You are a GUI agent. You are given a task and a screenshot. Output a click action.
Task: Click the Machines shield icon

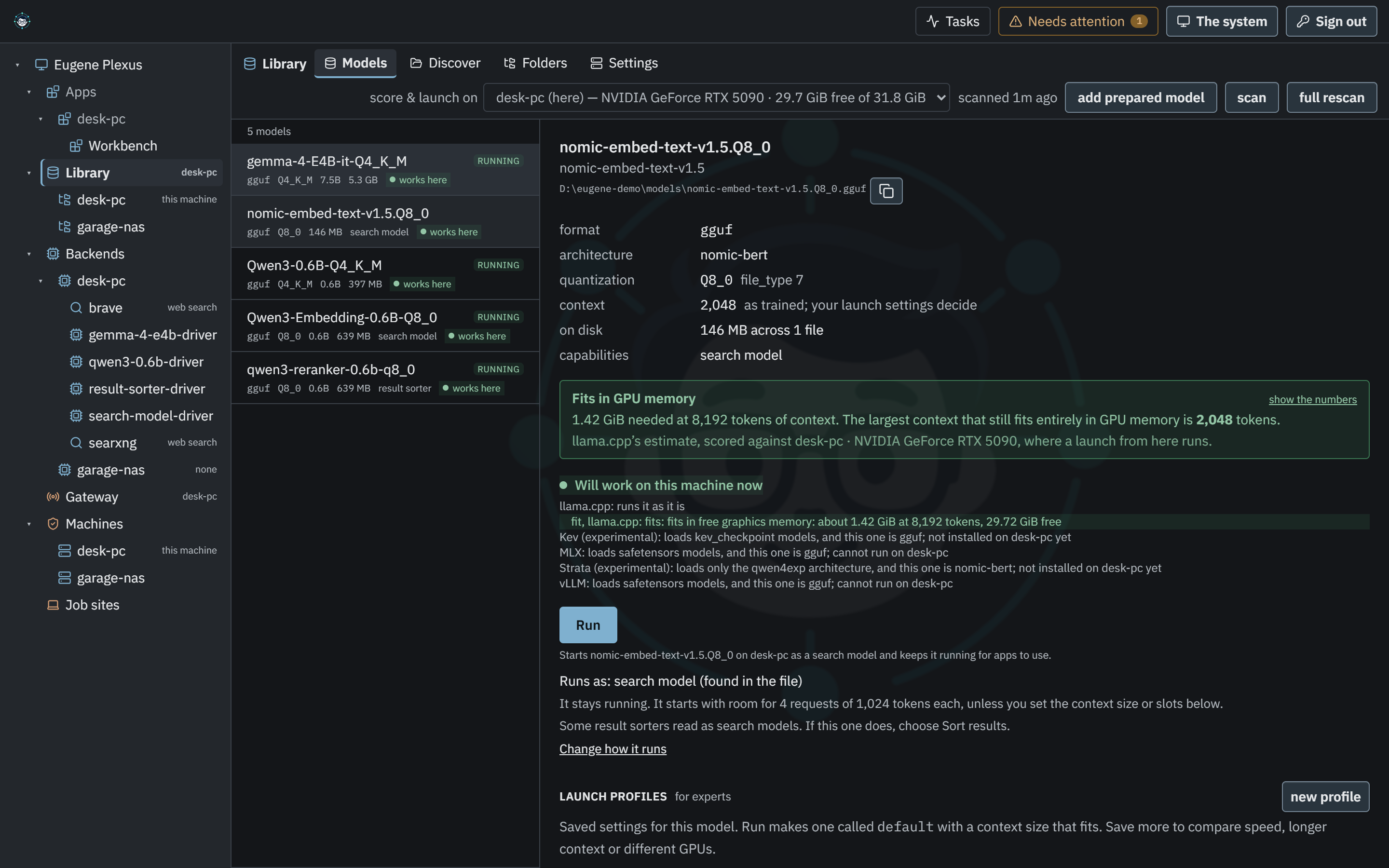(x=53, y=524)
